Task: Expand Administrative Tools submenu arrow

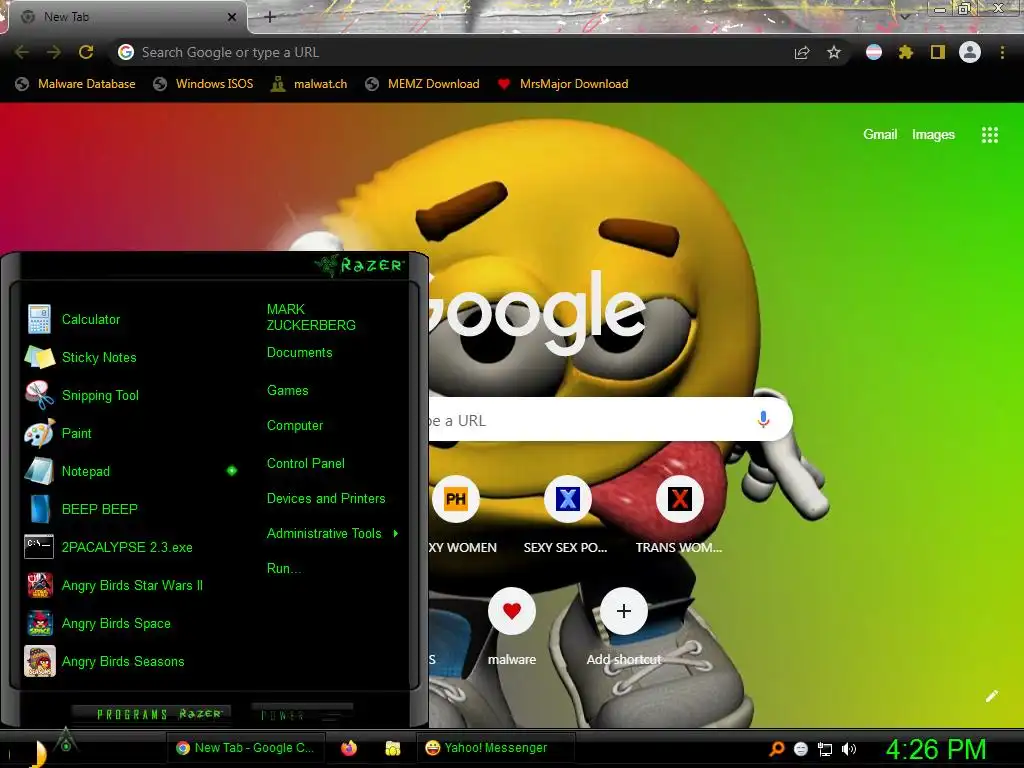Action: click(396, 534)
